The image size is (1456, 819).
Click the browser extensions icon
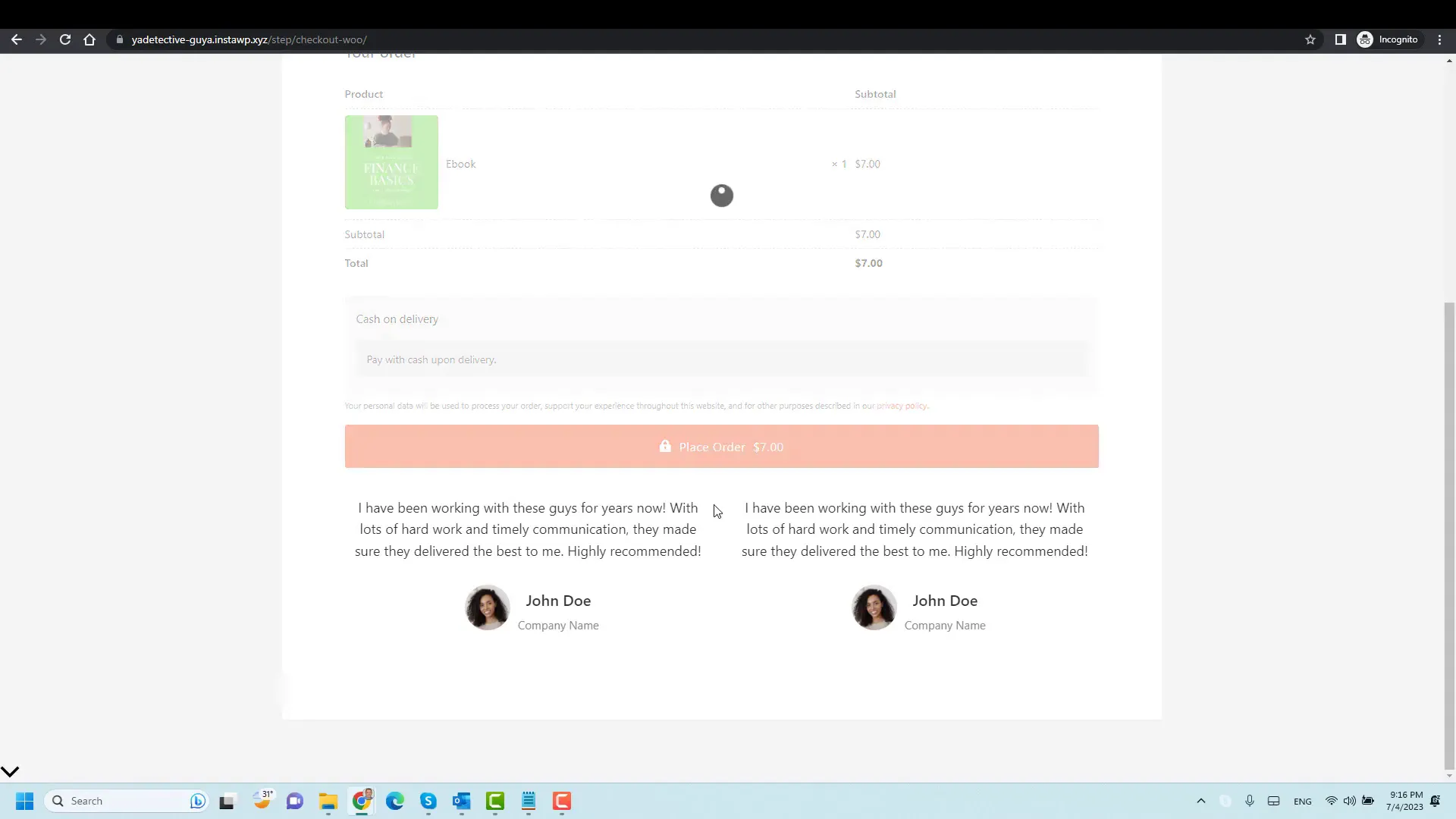[x=1341, y=39]
